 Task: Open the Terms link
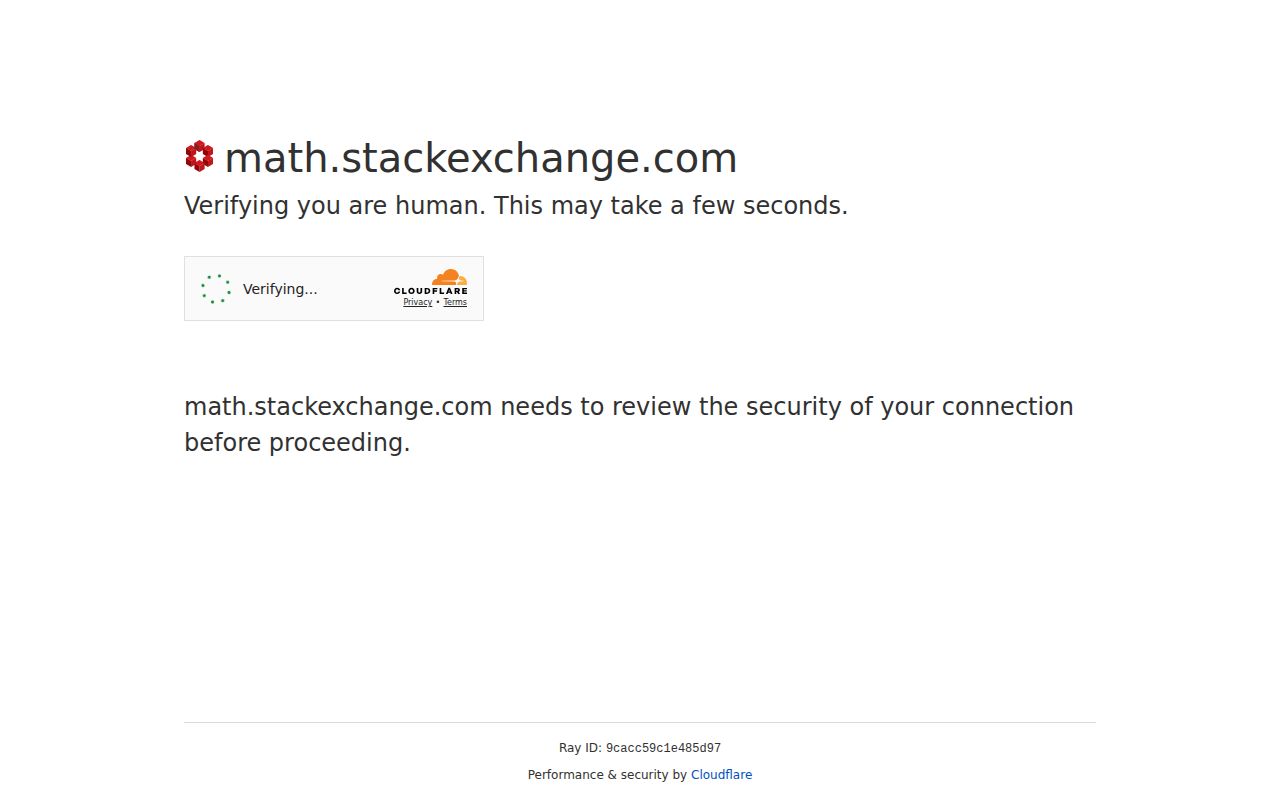455,302
